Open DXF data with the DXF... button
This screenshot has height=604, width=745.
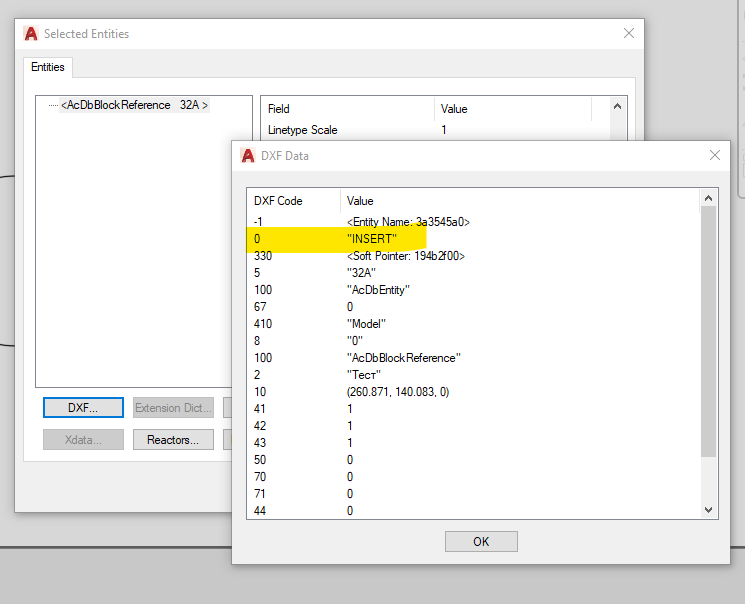(83, 408)
